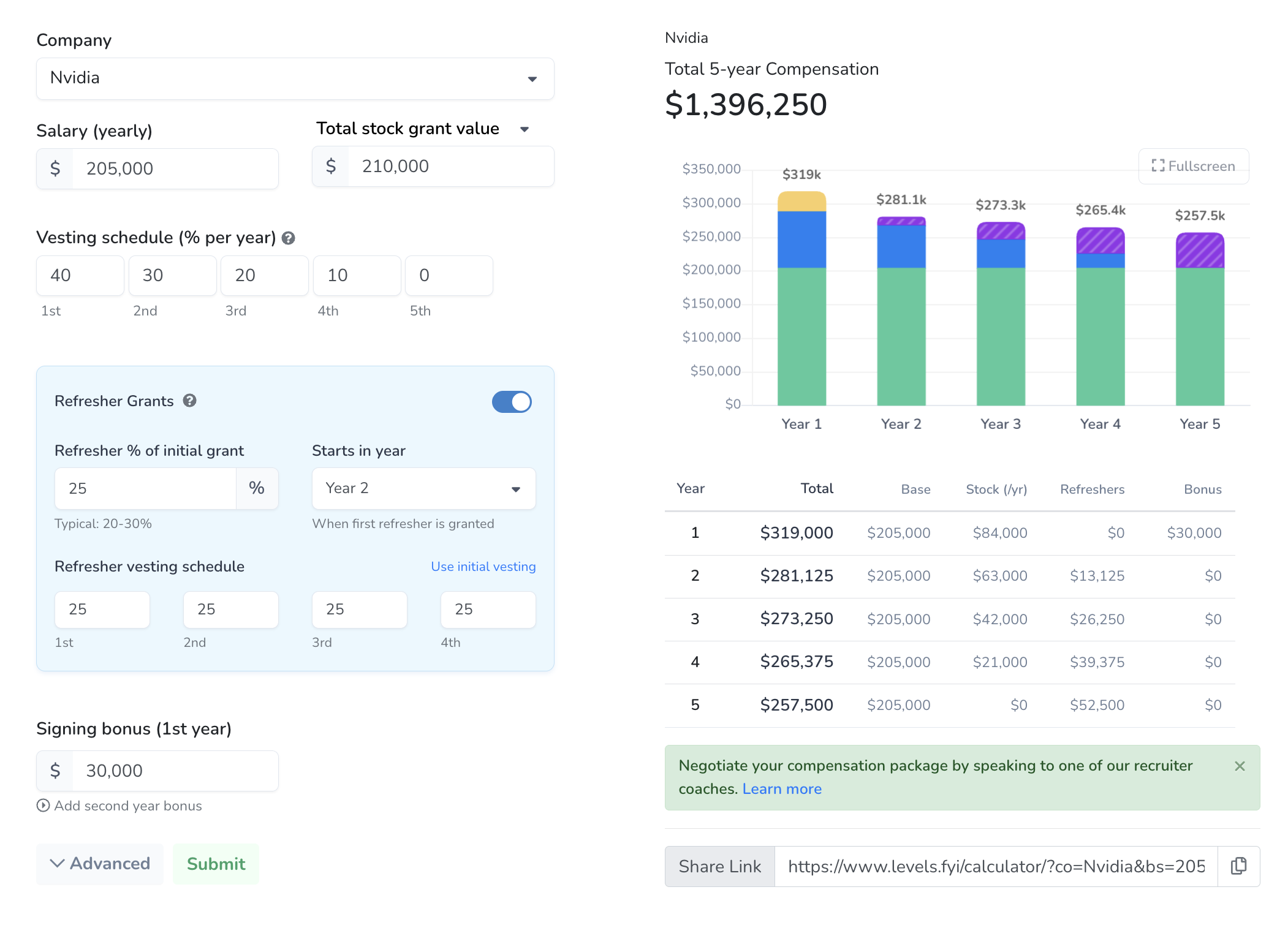Open the Company dropdown showing Nvidia
Viewport: 1288px width, 925px height.
click(295, 78)
